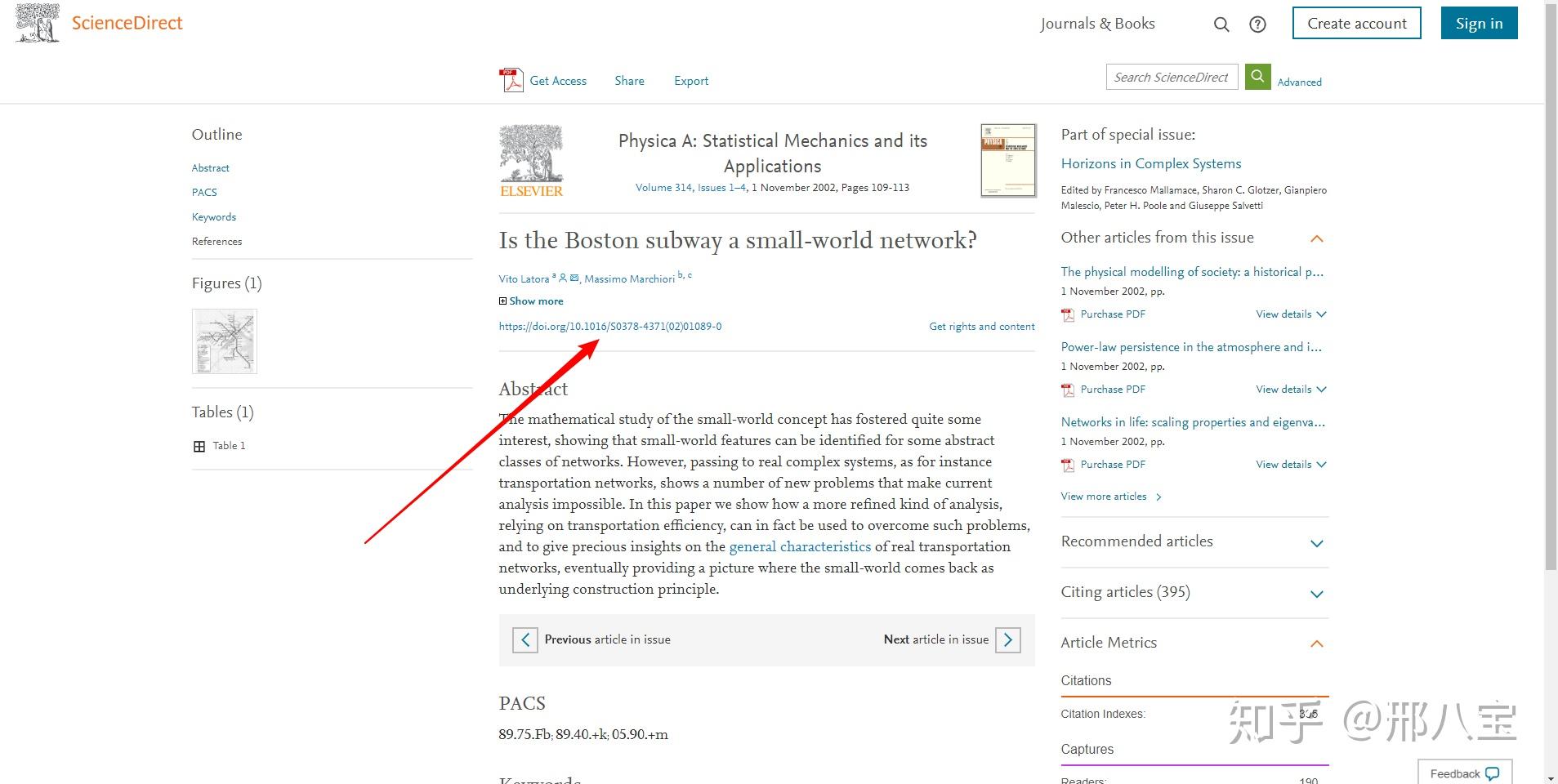Collapse the Article Metrics section

click(1317, 644)
